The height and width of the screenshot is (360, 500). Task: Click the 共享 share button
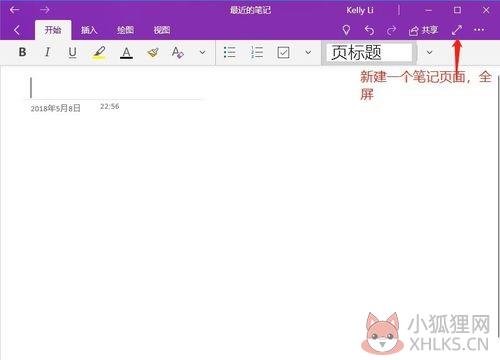click(x=423, y=30)
